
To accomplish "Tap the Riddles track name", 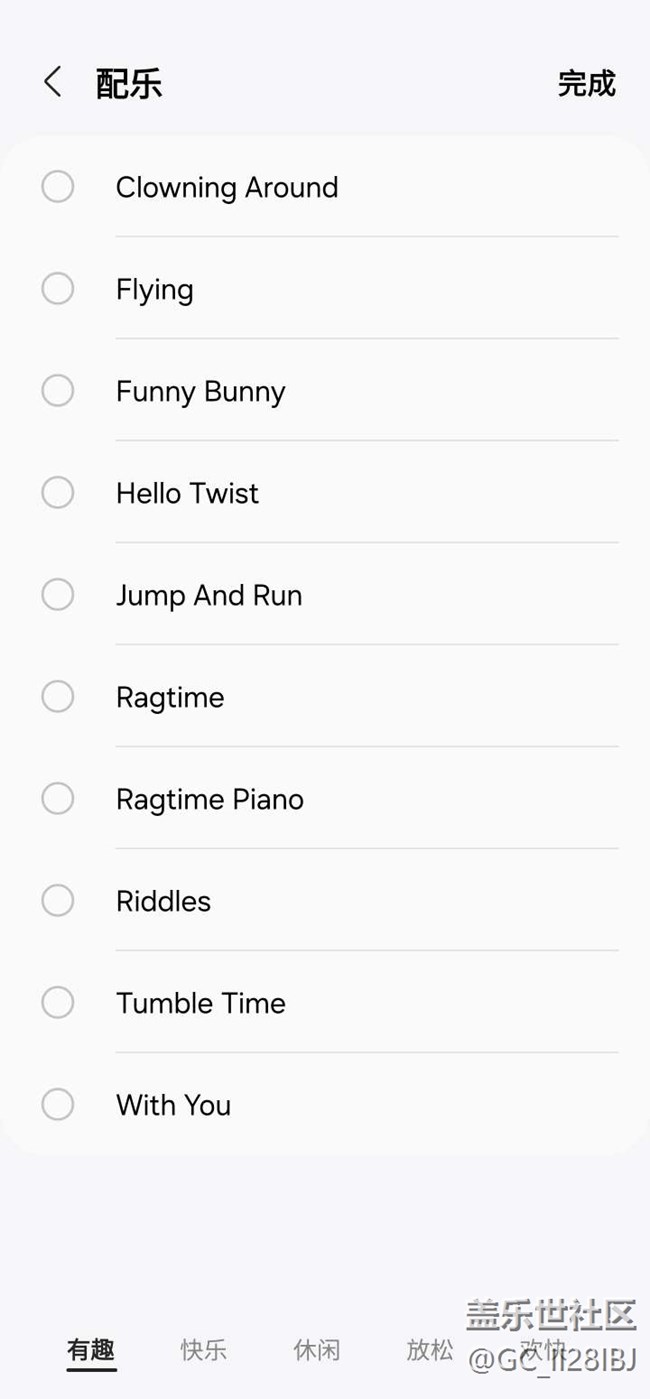I will tap(164, 901).
